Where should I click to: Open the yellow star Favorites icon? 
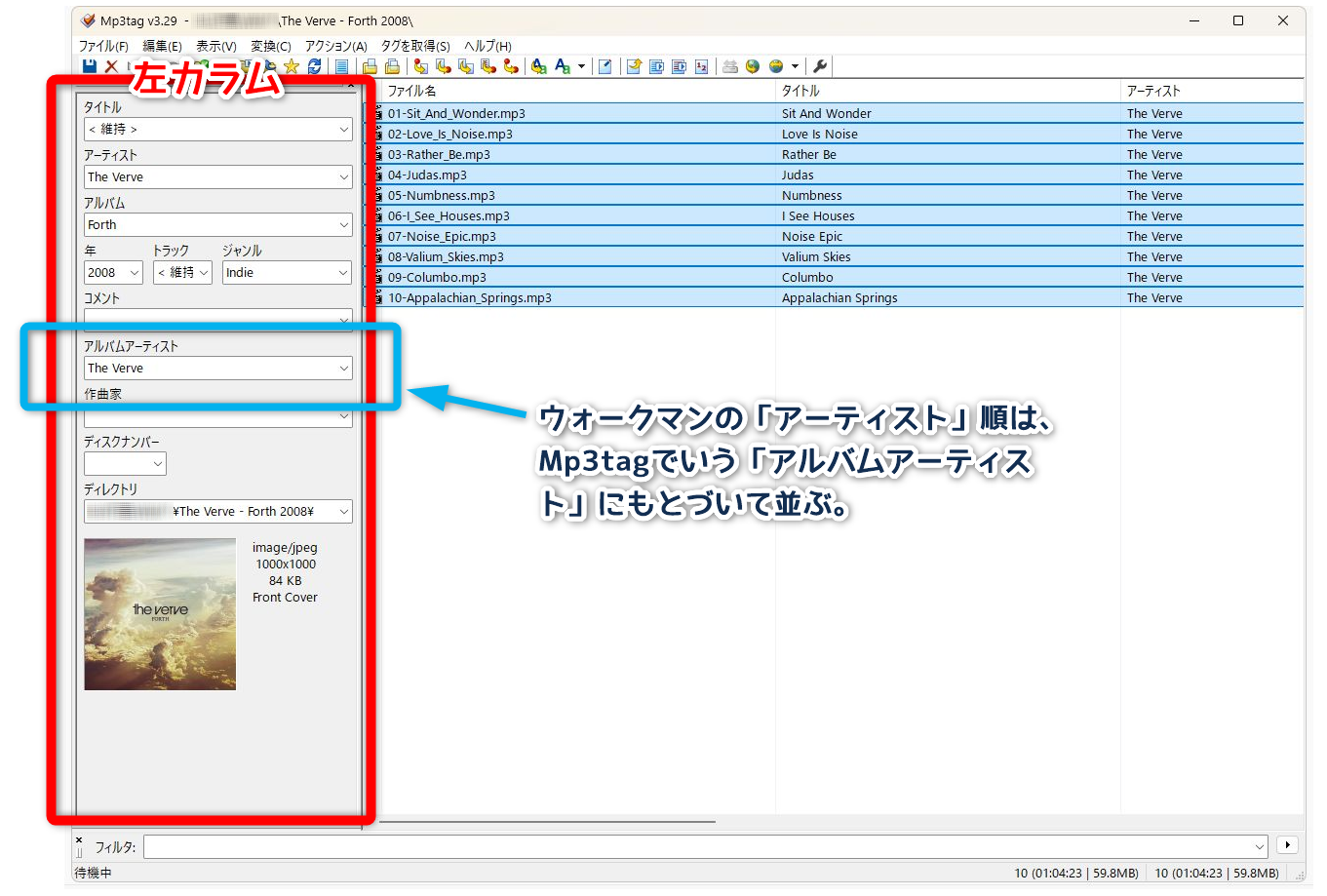[x=291, y=66]
